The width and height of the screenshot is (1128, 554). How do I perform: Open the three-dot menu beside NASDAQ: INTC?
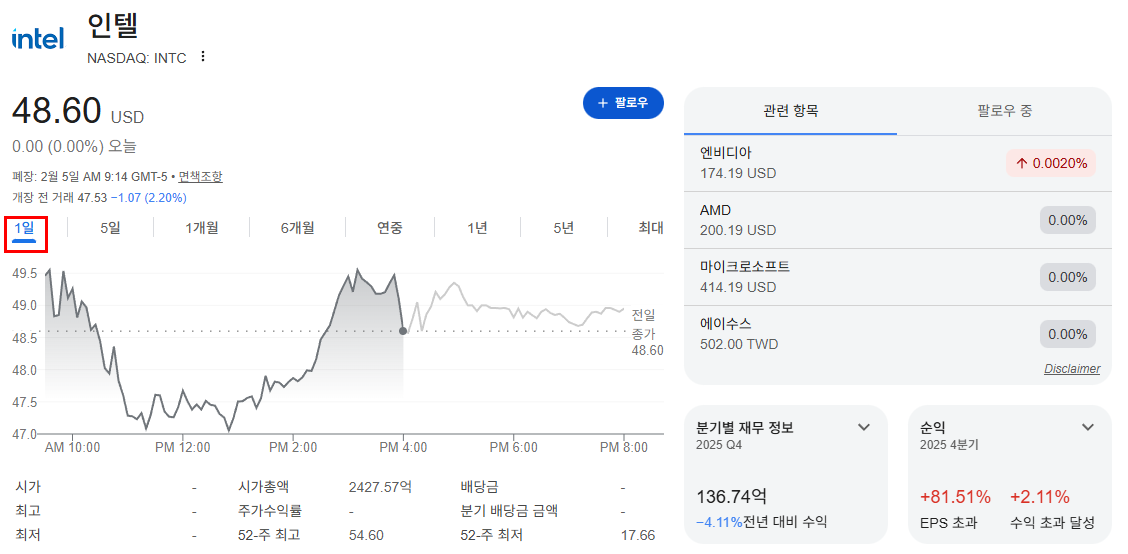pyautogui.click(x=203, y=57)
